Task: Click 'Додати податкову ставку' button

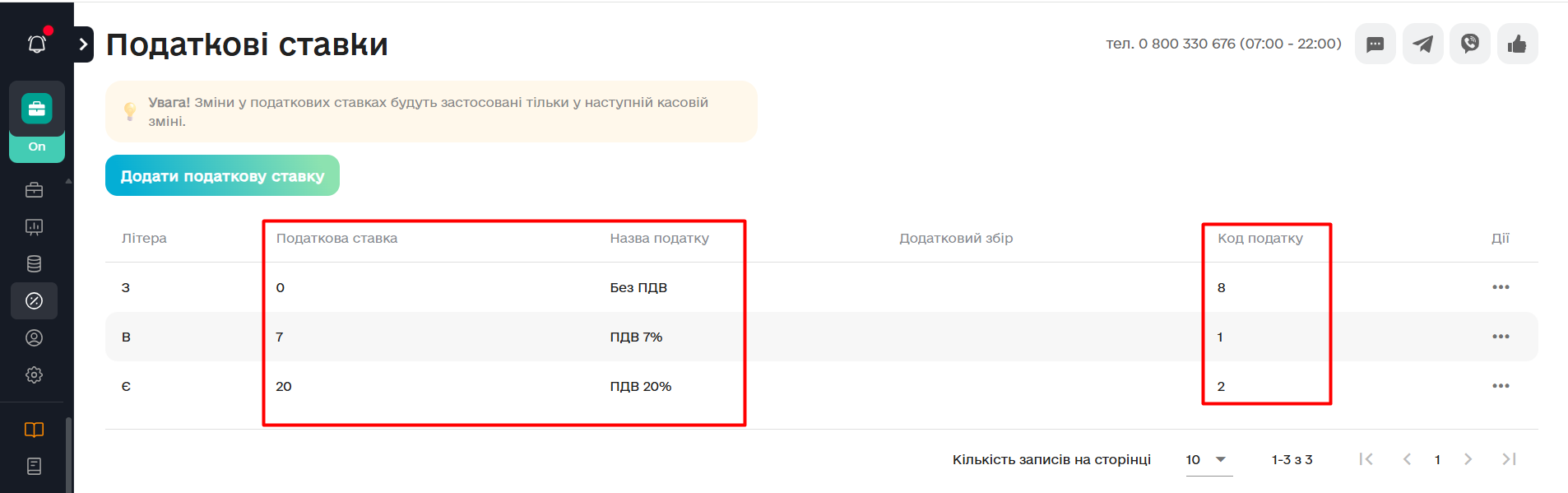Action: click(x=222, y=176)
